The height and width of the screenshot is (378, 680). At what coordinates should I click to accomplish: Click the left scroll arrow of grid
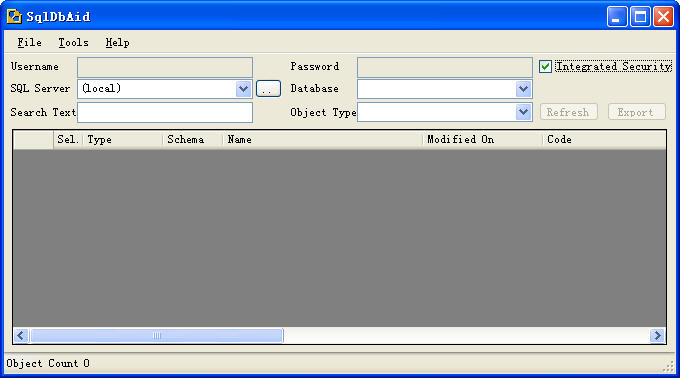coord(21,336)
